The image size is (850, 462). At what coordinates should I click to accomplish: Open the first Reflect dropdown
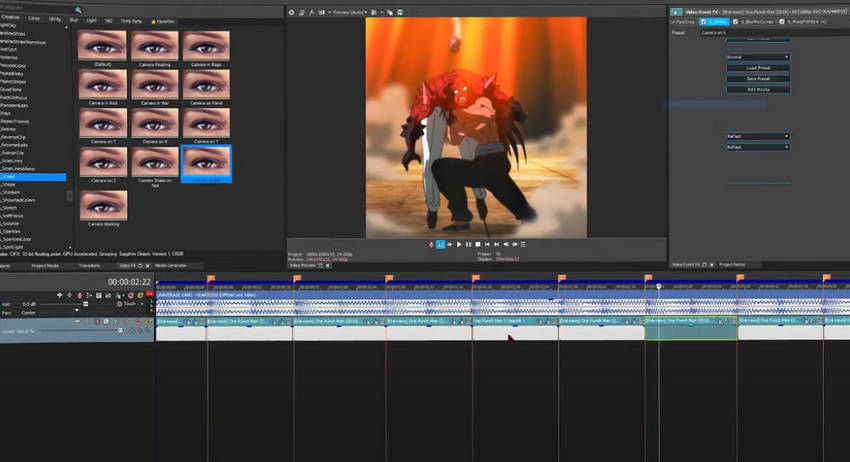758,136
